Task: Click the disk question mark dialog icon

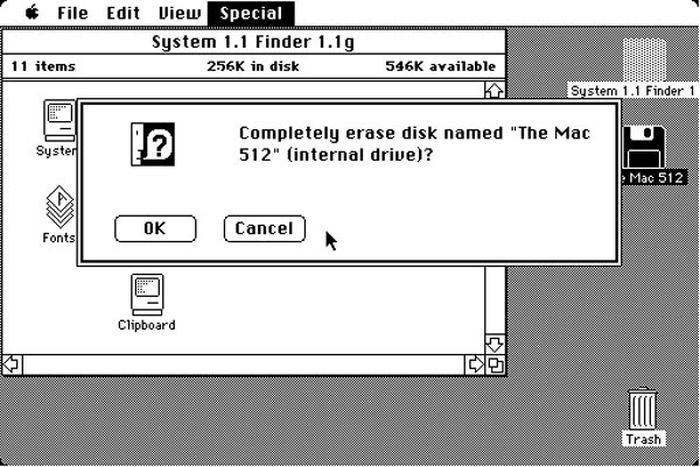Action: pos(153,144)
